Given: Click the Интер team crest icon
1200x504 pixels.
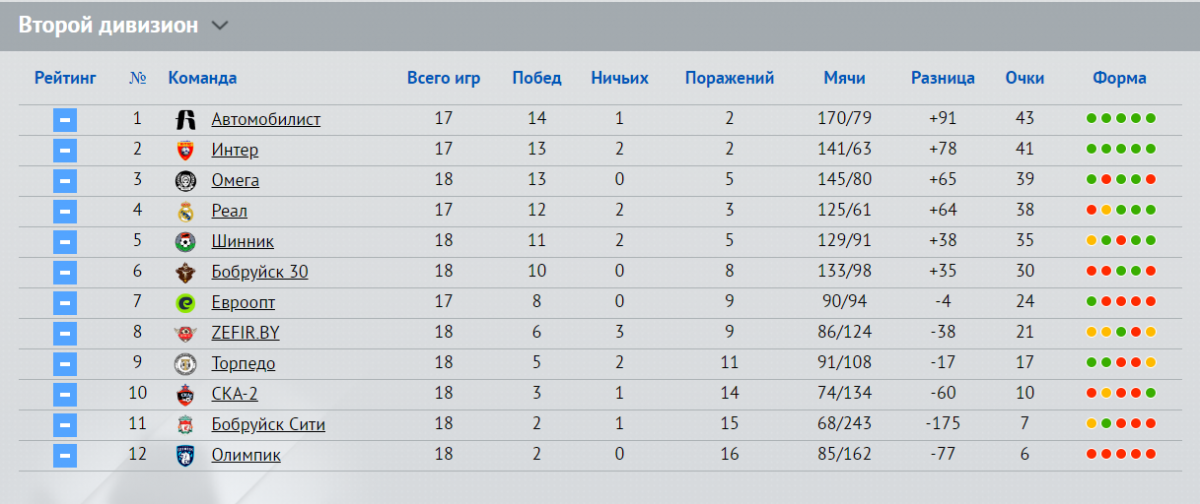Looking at the screenshot, I should coord(185,150).
